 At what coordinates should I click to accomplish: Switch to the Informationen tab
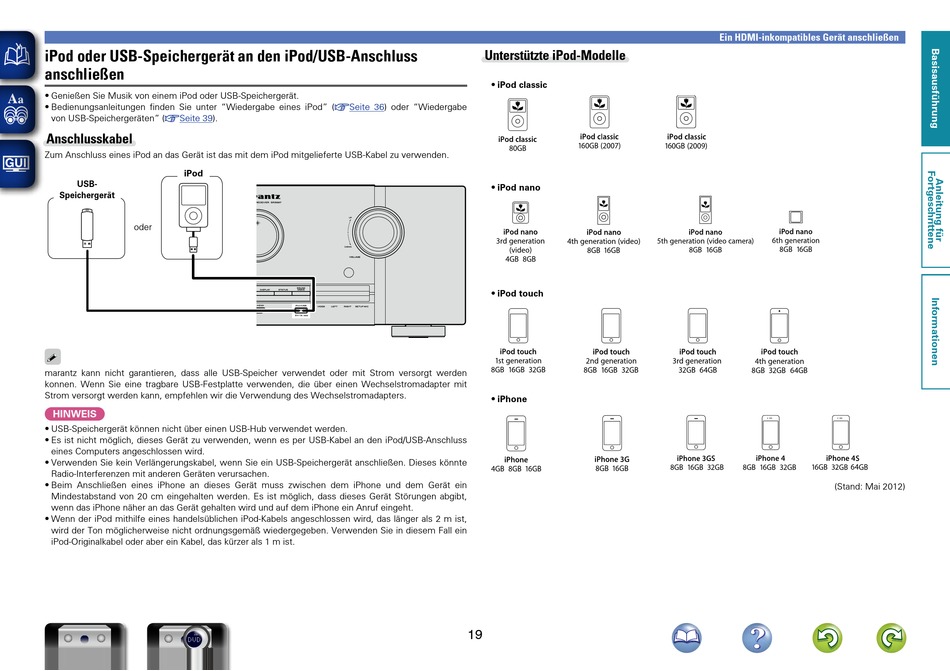(935, 331)
